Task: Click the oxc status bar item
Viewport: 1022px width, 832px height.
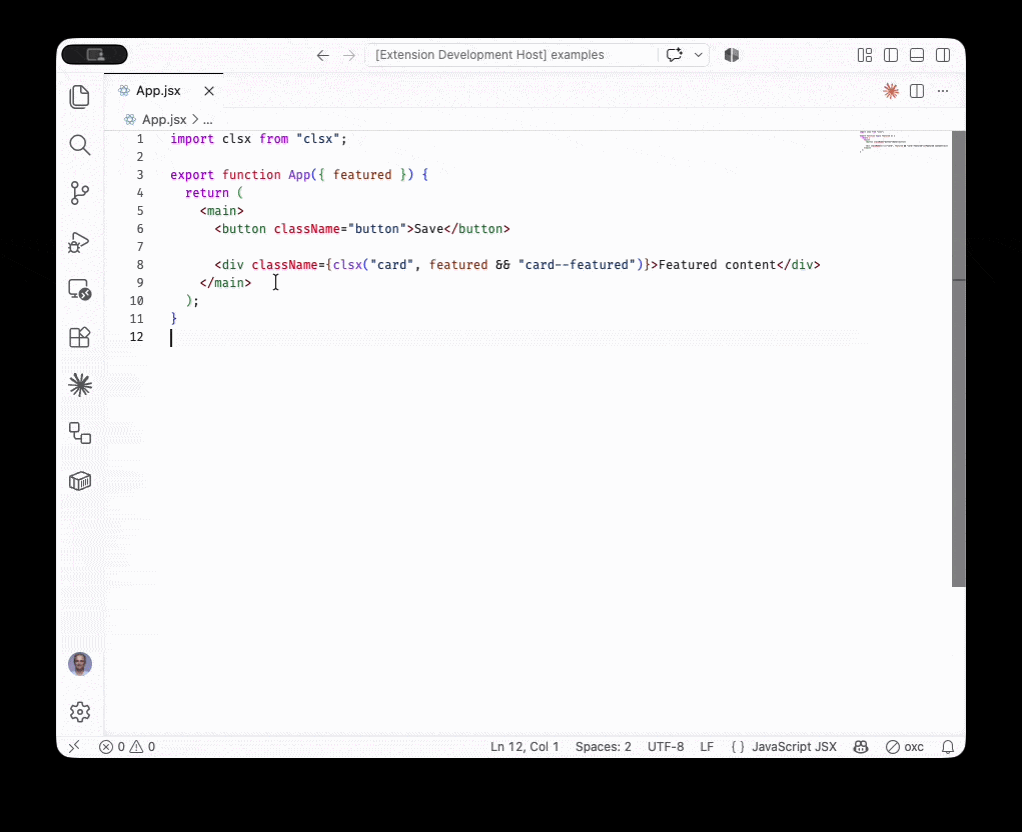Action: (905, 747)
